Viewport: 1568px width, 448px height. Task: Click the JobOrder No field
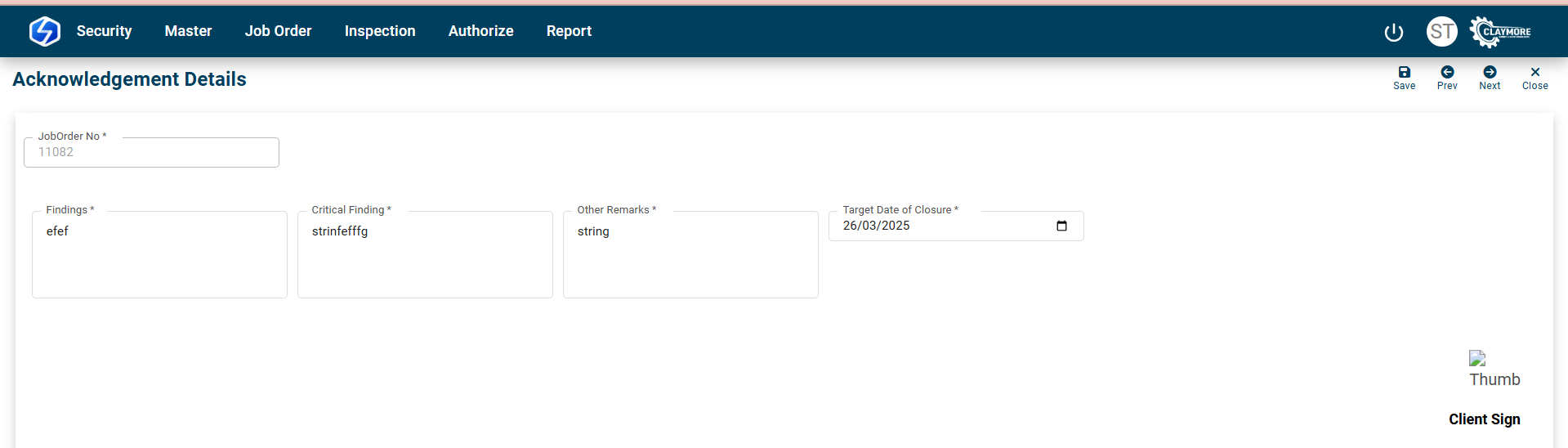pyautogui.click(x=151, y=153)
